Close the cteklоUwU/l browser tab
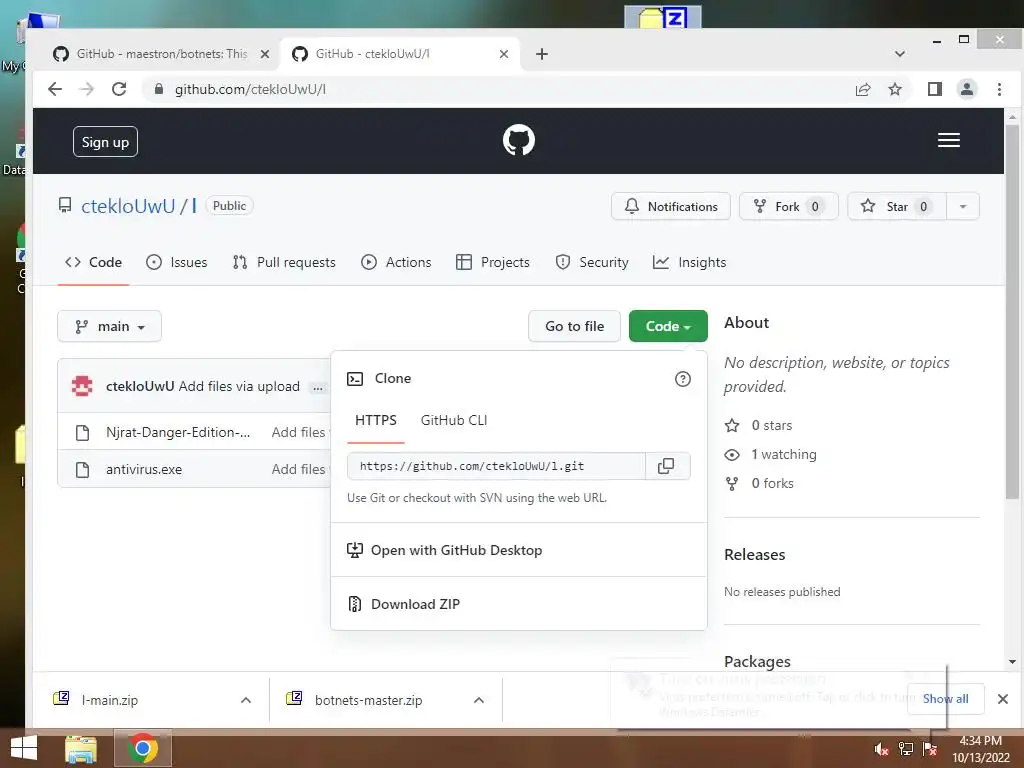This screenshot has height=768, width=1024. (504, 54)
